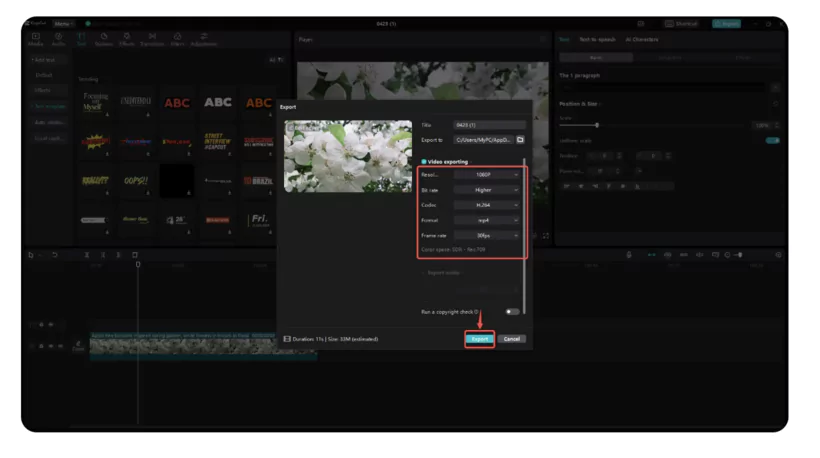Click the Export button in the dialog
The width and height of the screenshot is (820, 458).
tap(479, 339)
